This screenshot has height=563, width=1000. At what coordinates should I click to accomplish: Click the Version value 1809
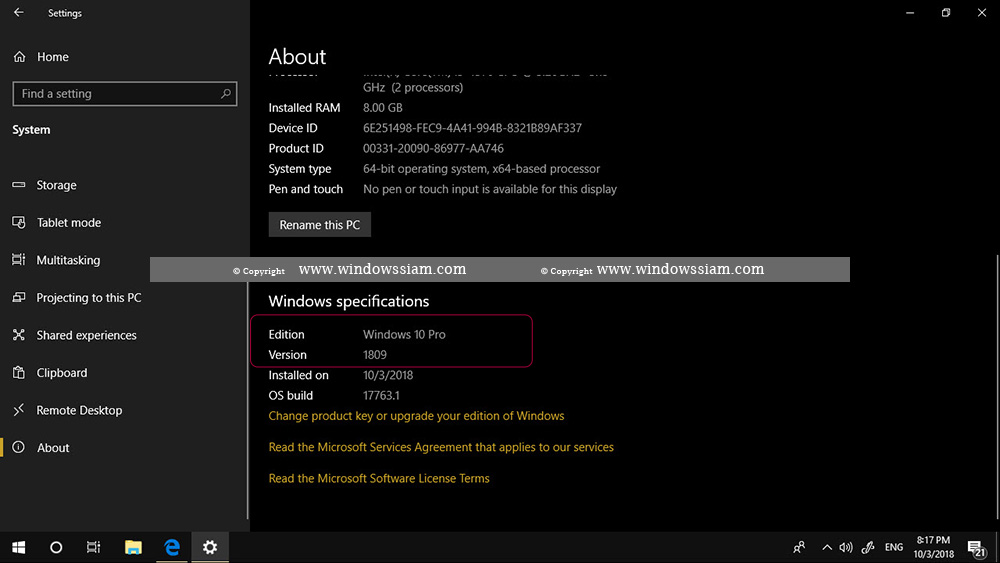coord(375,355)
